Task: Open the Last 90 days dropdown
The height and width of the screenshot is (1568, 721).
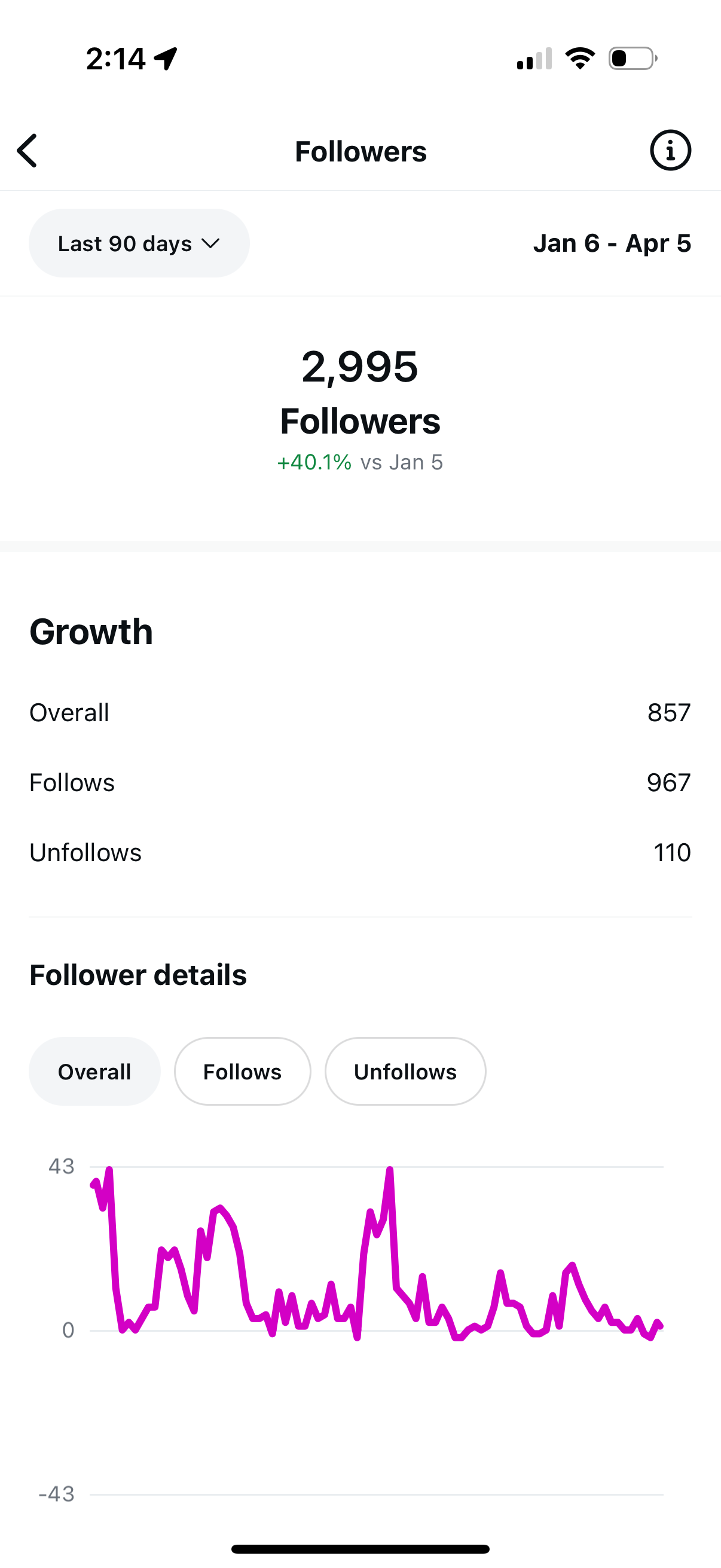Action: [x=139, y=243]
